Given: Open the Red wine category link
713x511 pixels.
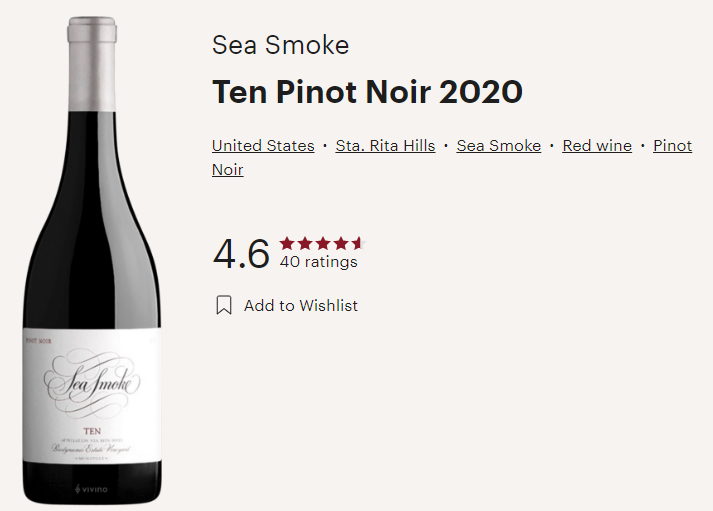Looking at the screenshot, I should tap(597, 145).
